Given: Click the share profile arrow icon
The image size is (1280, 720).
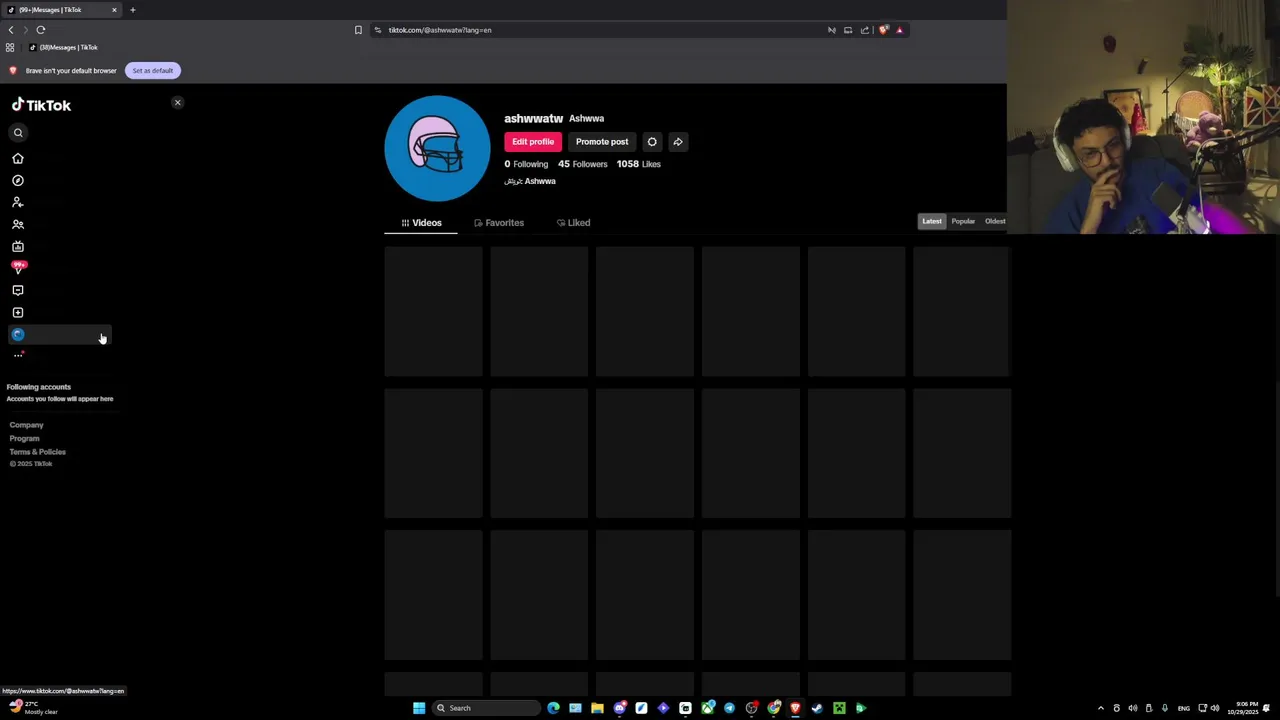Looking at the screenshot, I should point(678,142).
